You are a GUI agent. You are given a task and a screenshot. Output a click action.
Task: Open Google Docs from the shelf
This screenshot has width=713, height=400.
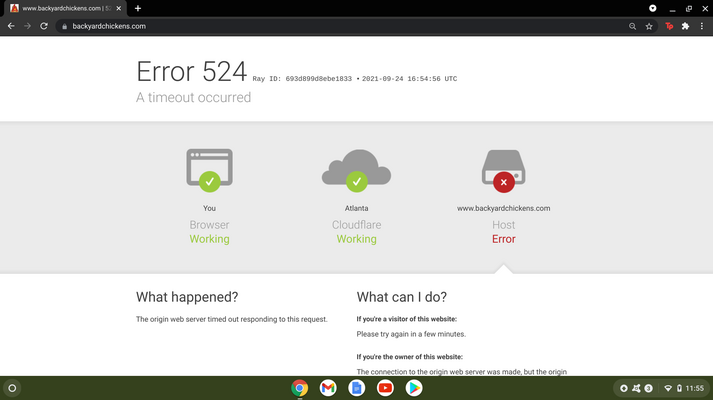tap(356, 388)
